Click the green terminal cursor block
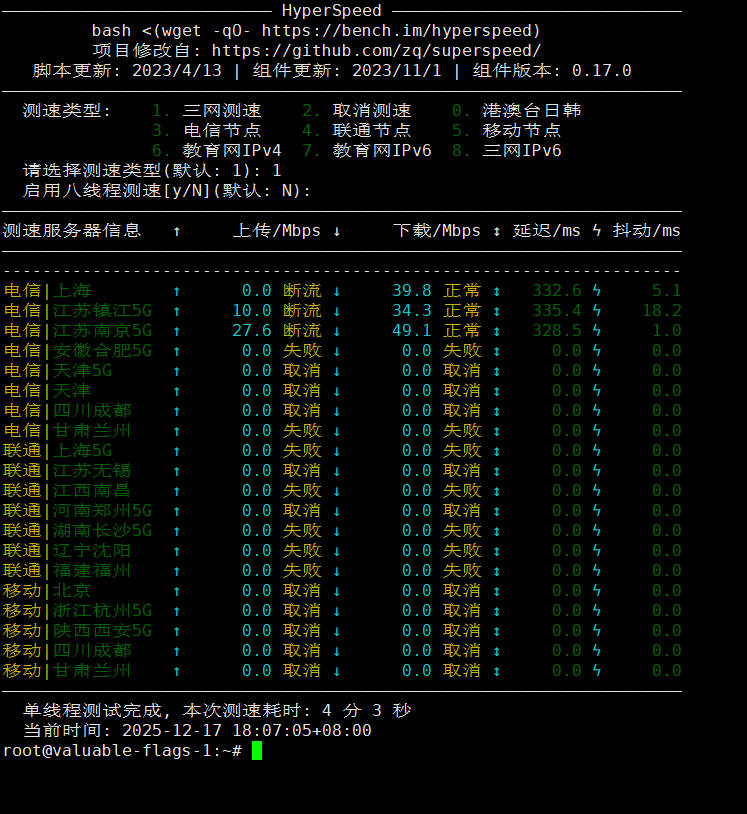The image size is (747, 814). click(x=257, y=751)
